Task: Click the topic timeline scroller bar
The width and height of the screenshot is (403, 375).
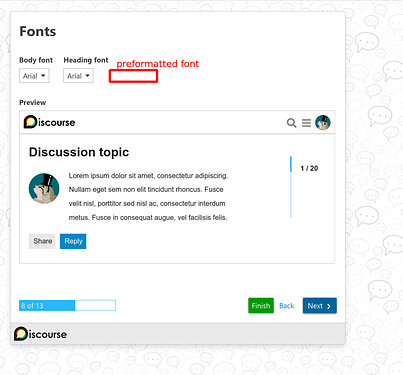Action: point(291,187)
